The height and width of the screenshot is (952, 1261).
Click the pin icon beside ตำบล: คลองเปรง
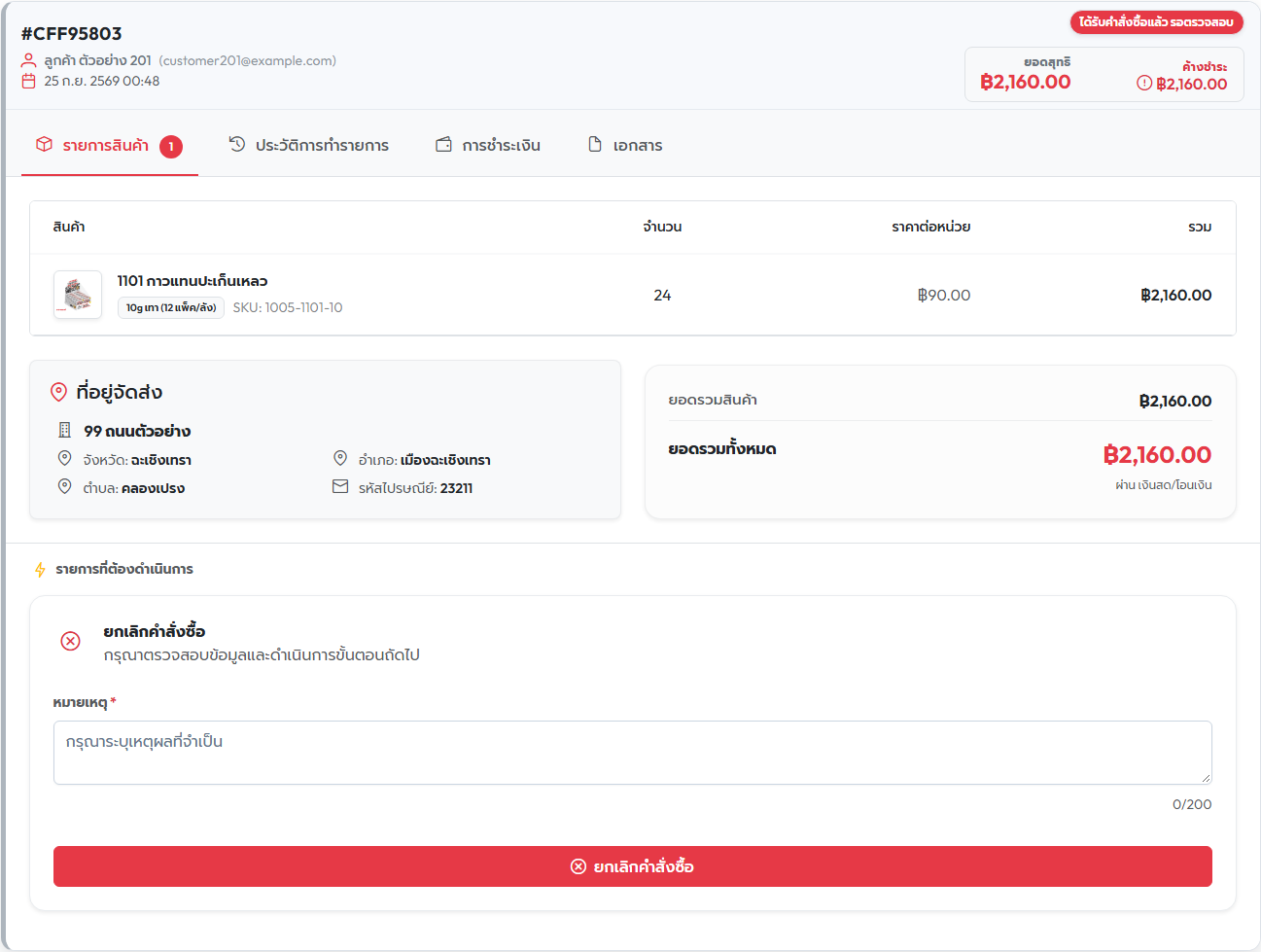pos(65,487)
